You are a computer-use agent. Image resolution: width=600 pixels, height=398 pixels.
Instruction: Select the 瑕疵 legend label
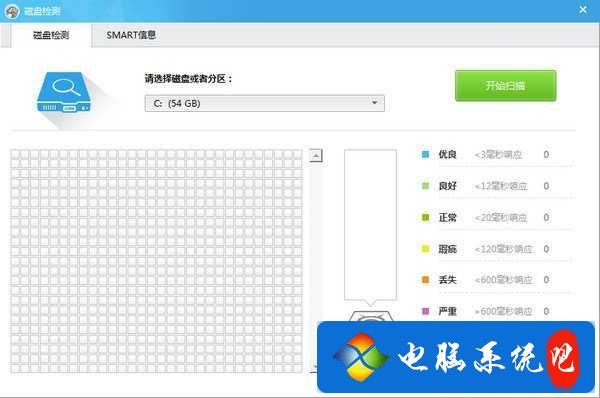447,249
